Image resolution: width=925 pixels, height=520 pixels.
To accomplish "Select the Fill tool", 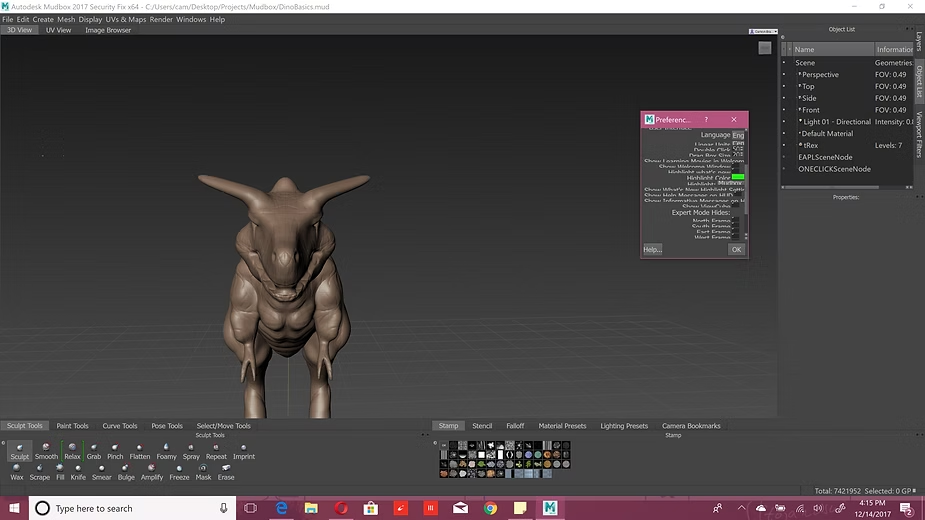I will [x=60, y=472].
